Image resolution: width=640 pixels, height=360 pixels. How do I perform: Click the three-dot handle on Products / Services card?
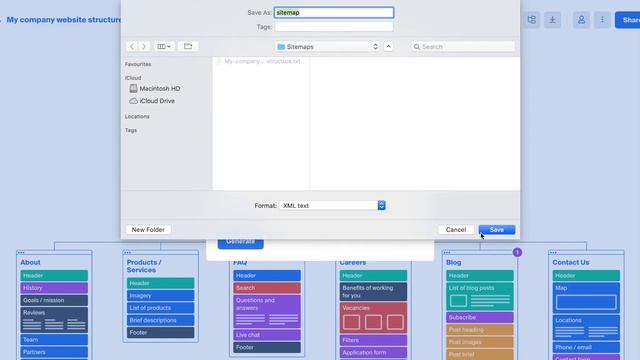pos(127,253)
